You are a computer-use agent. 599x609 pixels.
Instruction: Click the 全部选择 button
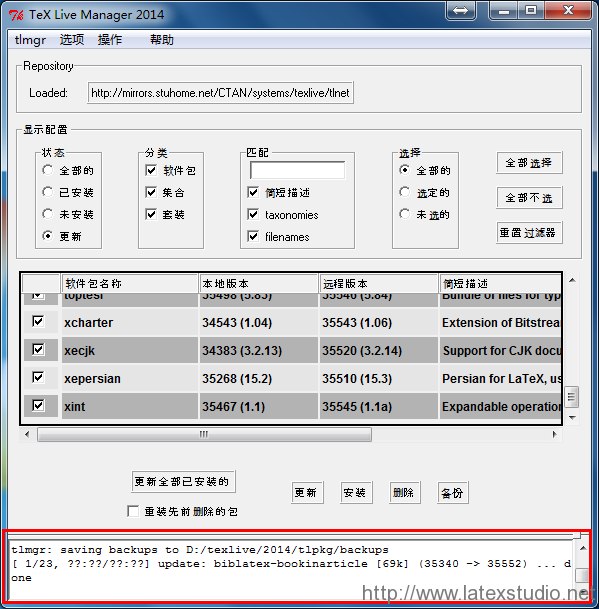pos(529,163)
